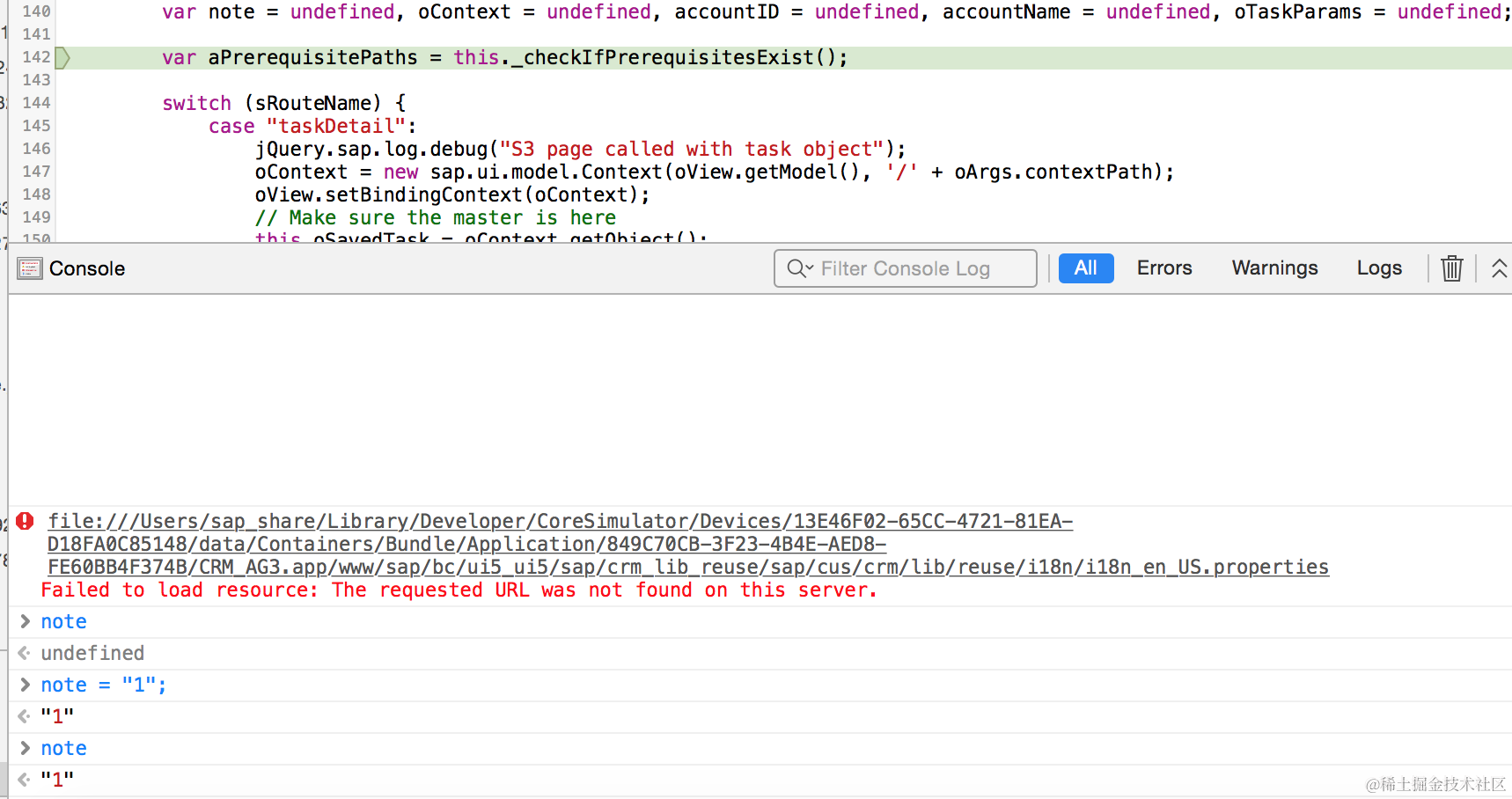1512x799 pixels.
Task: Click the breakpoint marker on line 142
Action: pos(62,58)
